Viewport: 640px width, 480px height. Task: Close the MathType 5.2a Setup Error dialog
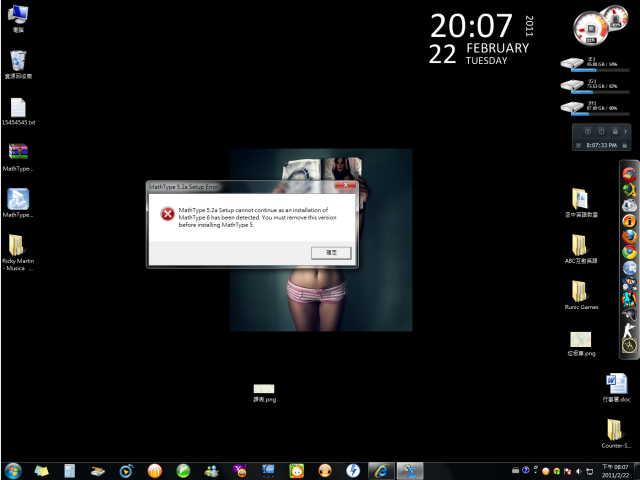[345, 185]
